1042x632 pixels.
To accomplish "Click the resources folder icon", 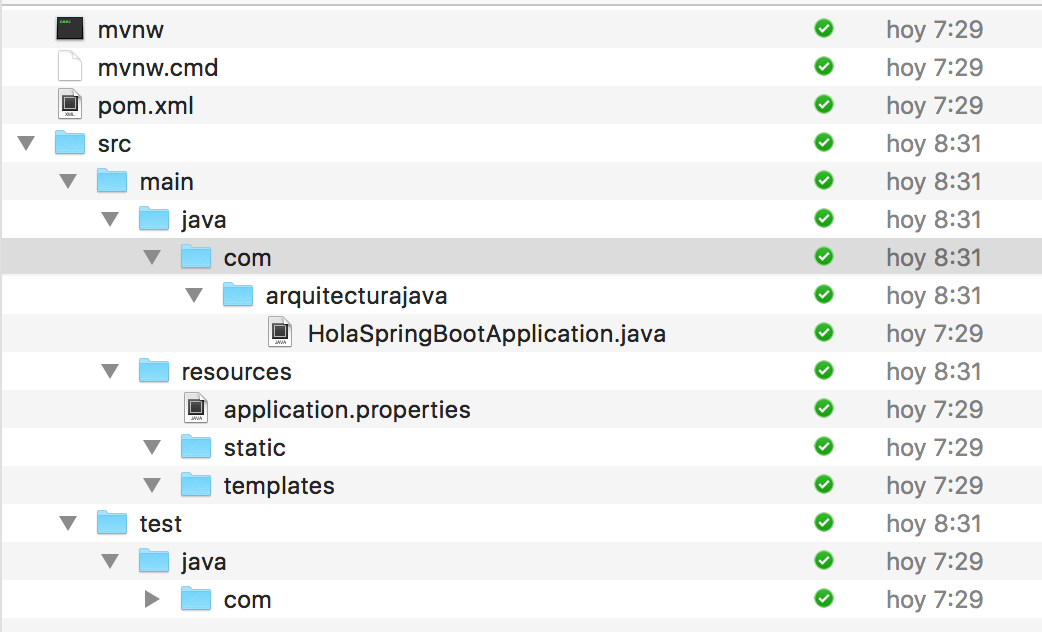I will [x=154, y=371].
